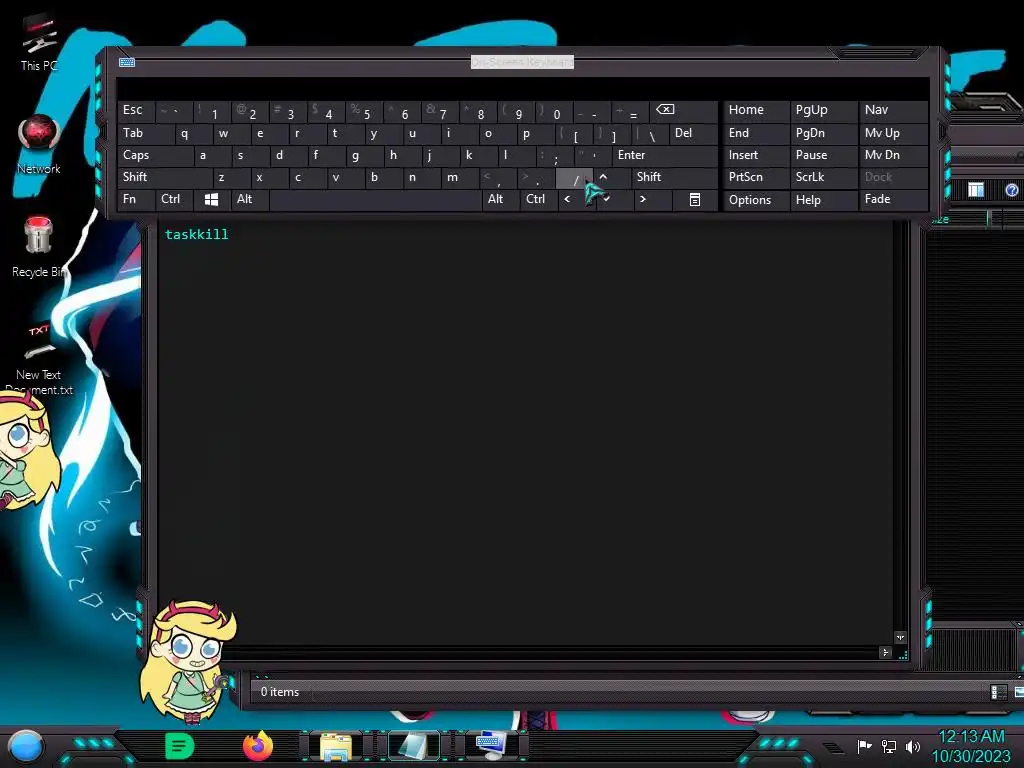Tap the Windows logo key on the keyboard

(x=211, y=200)
